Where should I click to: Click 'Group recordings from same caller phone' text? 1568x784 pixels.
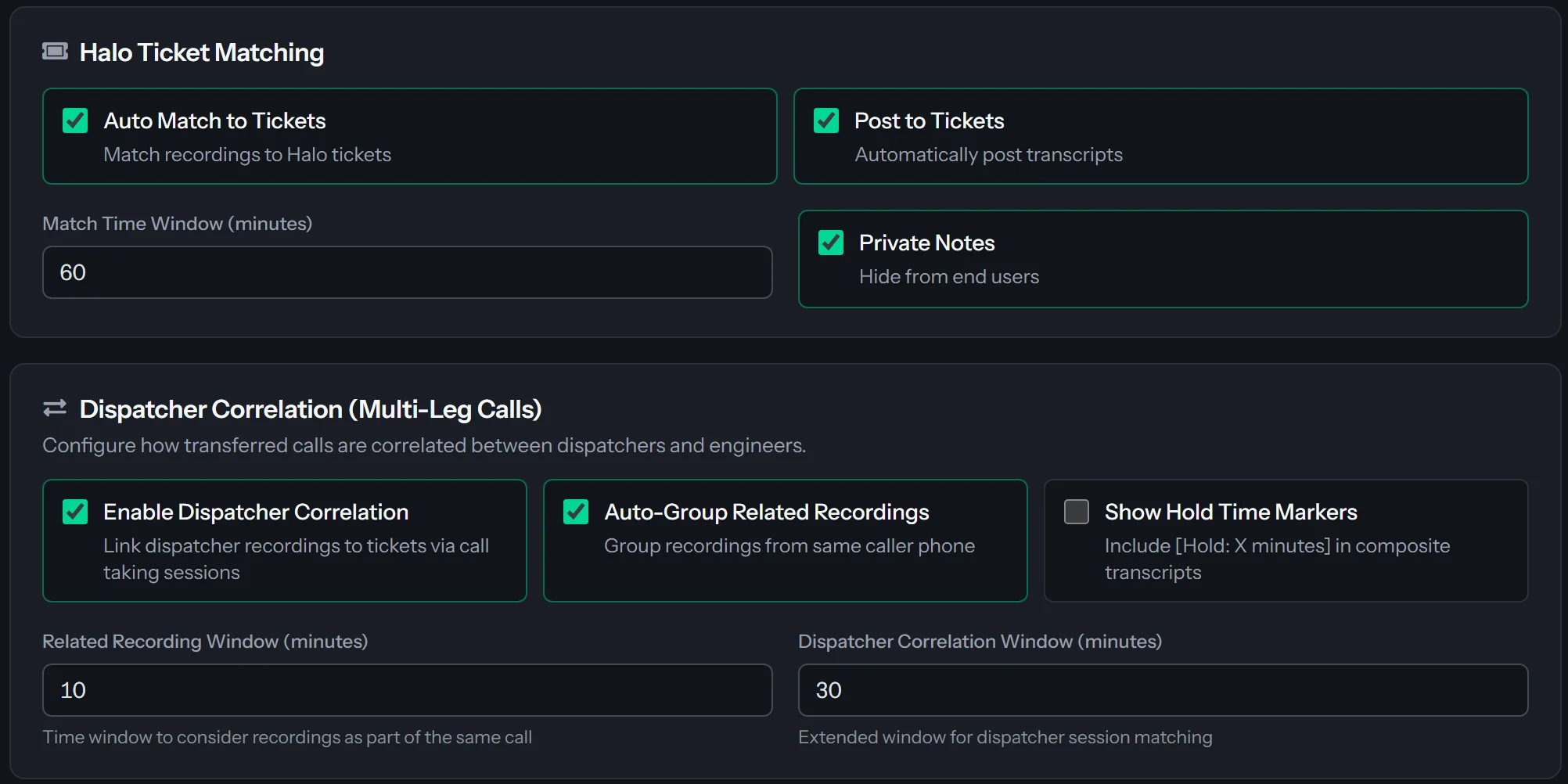(x=789, y=546)
